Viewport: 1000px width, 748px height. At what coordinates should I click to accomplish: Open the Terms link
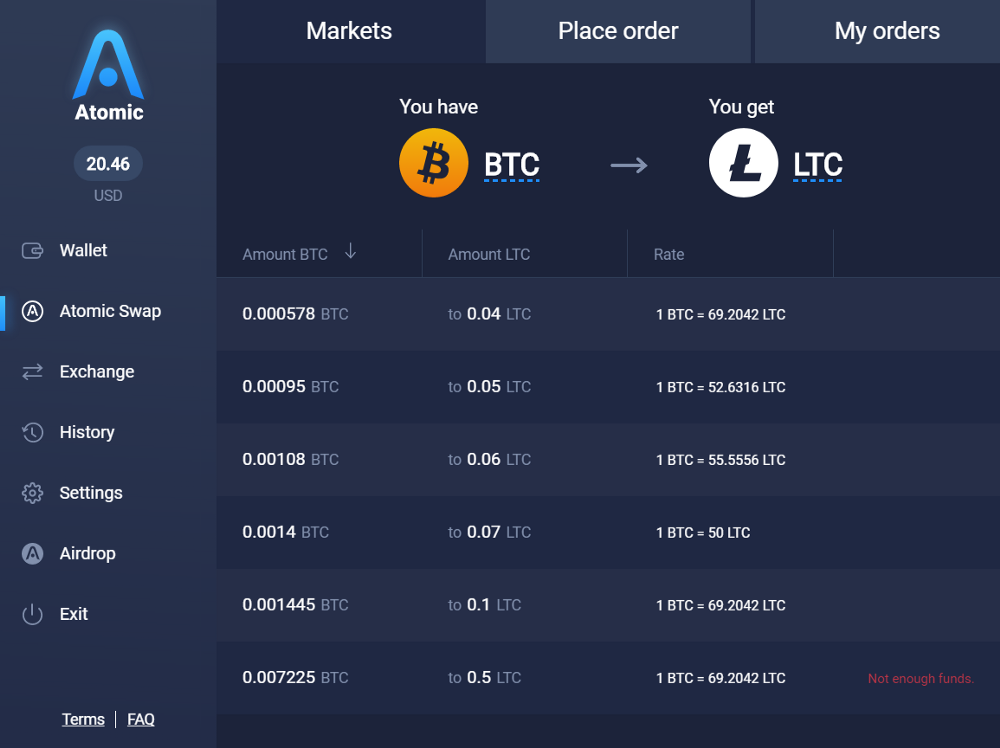(83, 719)
